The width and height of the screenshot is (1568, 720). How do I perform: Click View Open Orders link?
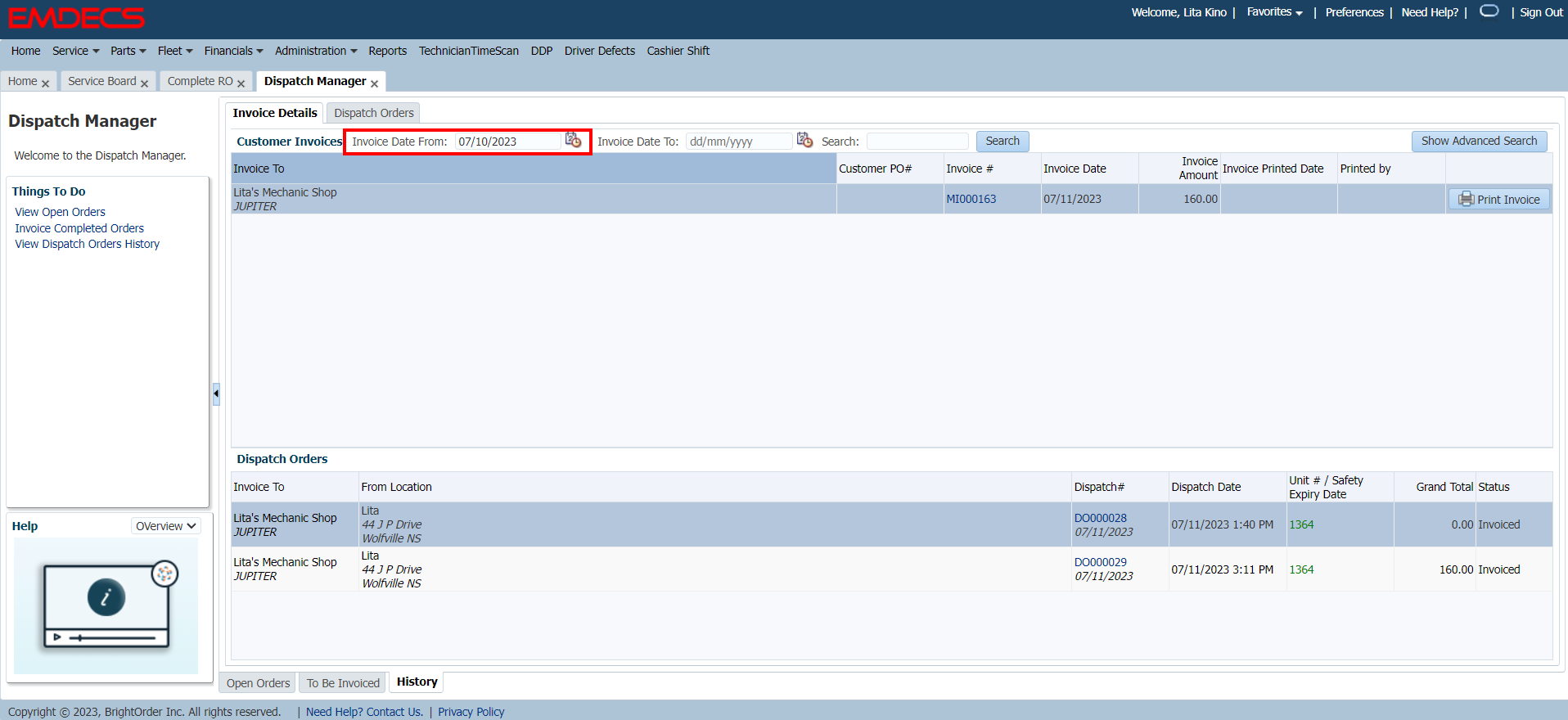pyautogui.click(x=60, y=212)
